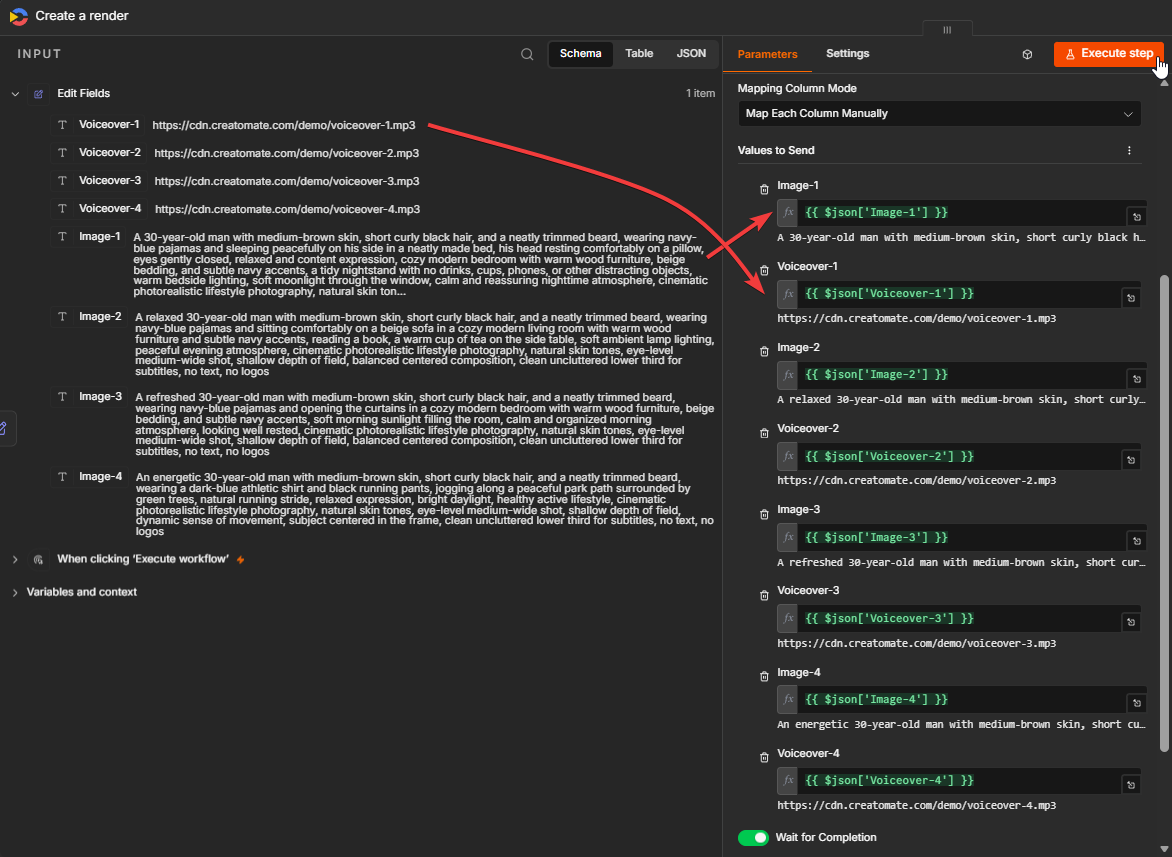Reset the Image-2 expression field
Image resolution: width=1172 pixels, height=857 pixels.
[1136, 379]
